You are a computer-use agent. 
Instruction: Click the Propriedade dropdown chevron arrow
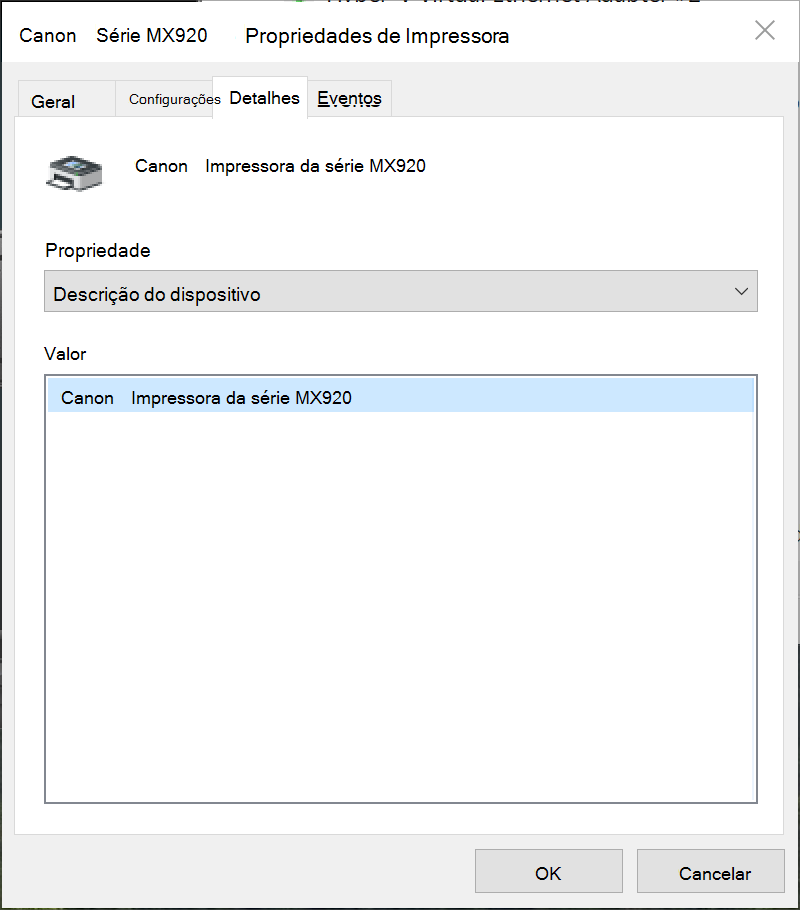pos(741,292)
